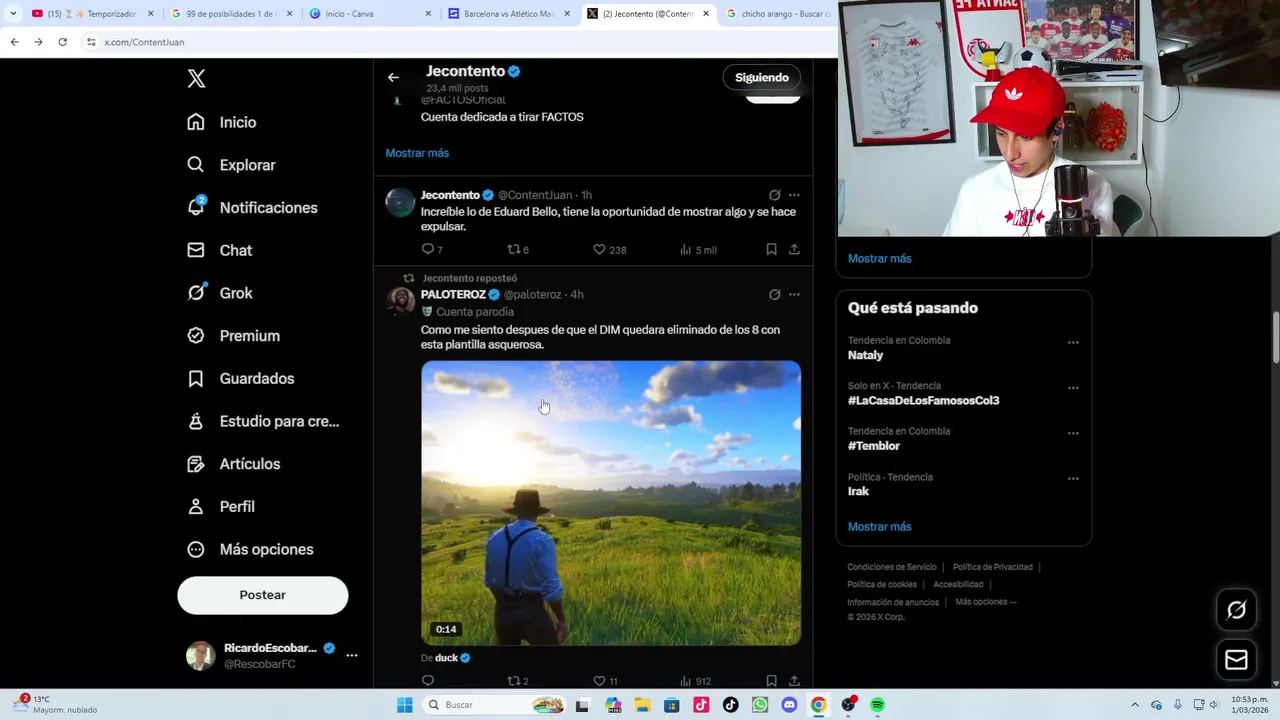Reply to the Eduard Bello post

(428, 249)
